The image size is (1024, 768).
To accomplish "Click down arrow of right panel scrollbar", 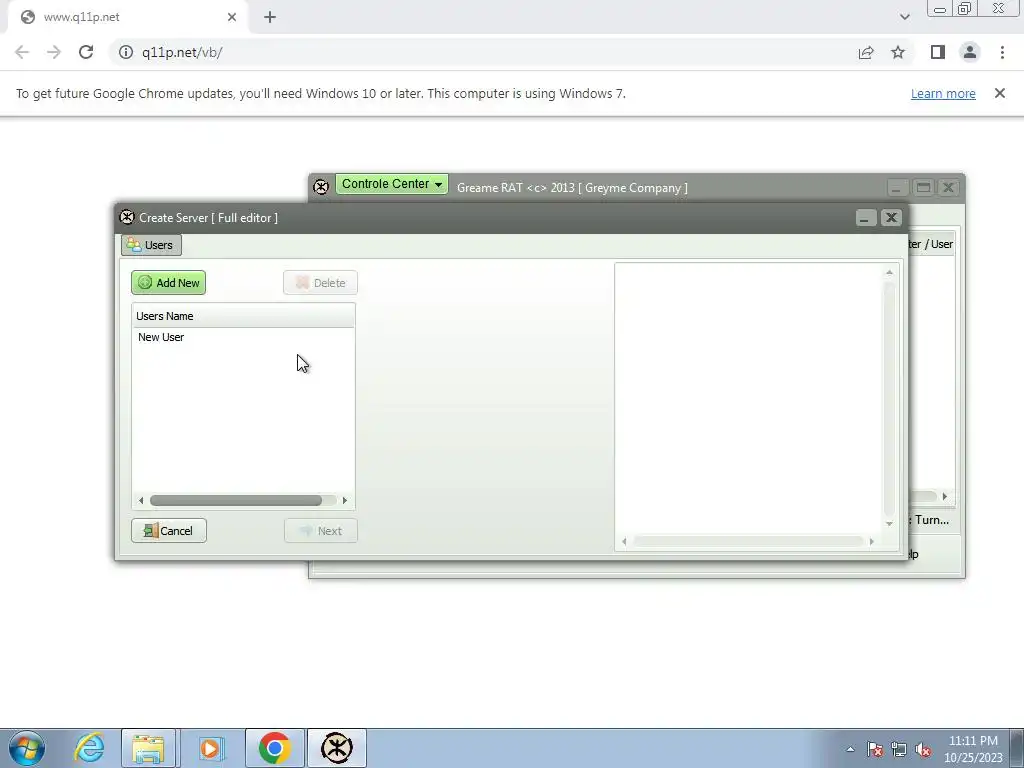I will point(889,524).
